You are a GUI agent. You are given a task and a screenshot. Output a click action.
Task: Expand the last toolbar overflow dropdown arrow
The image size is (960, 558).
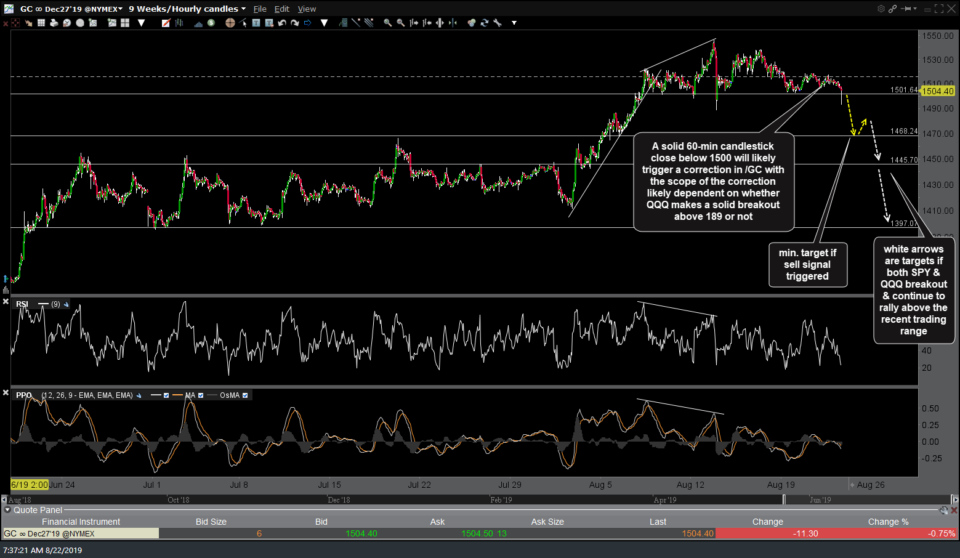coord(514,23)
